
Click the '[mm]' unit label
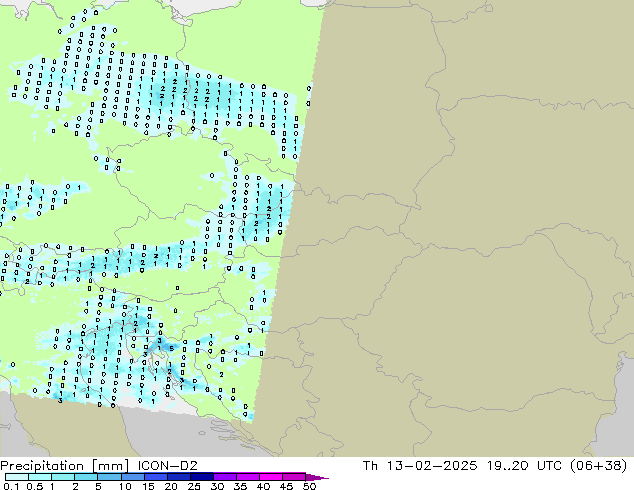tap(110, 466)
